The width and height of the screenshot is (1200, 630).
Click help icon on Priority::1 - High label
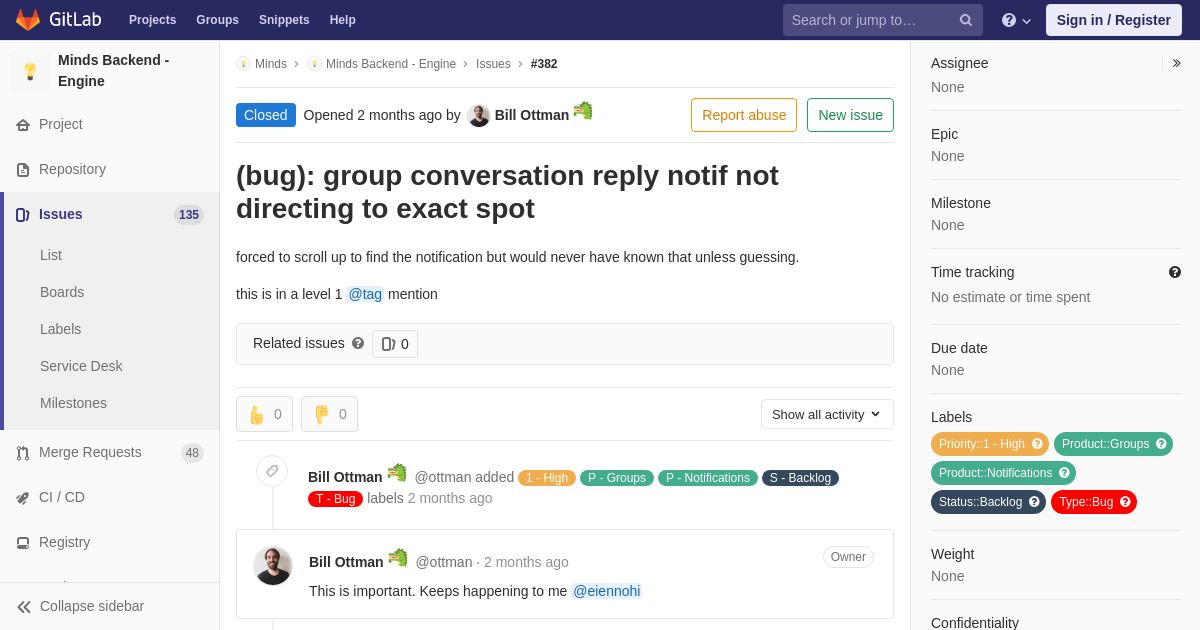(x=1037, y=444)
